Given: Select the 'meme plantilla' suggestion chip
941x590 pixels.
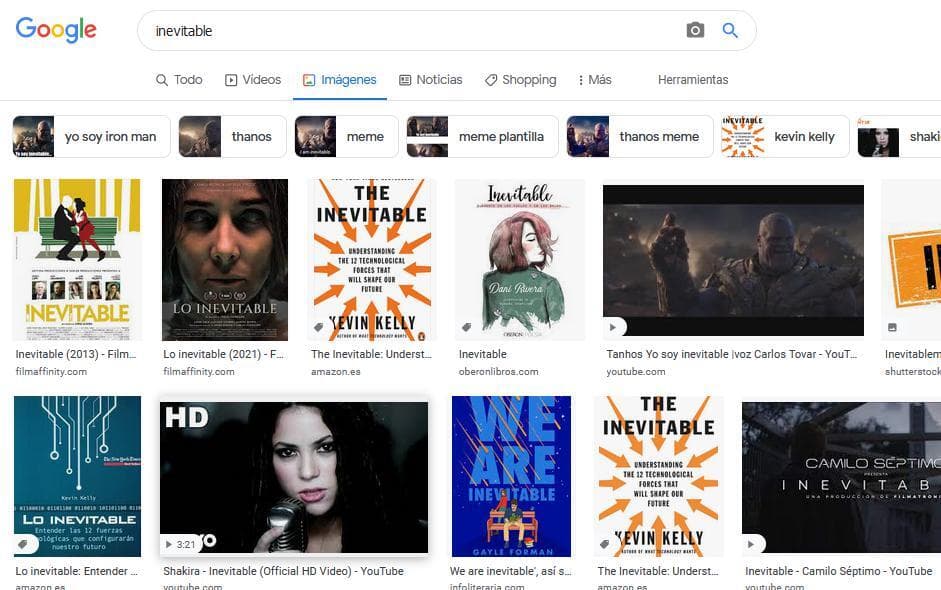Looking at the screenshot, I should 483,137.
